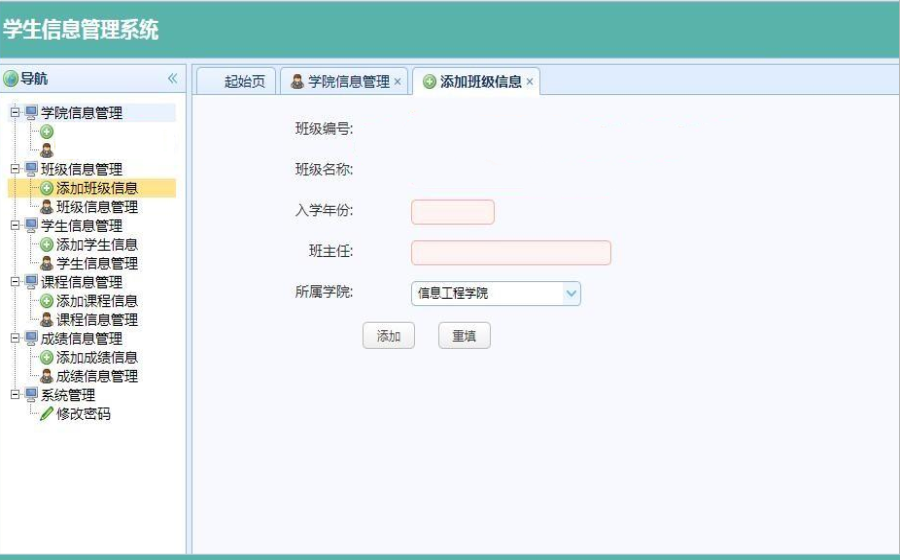The width and height of the screenshot is (900, 560).
Task: Click person icon on 学院信息管理 tab
Action: (x=297, y=81)
